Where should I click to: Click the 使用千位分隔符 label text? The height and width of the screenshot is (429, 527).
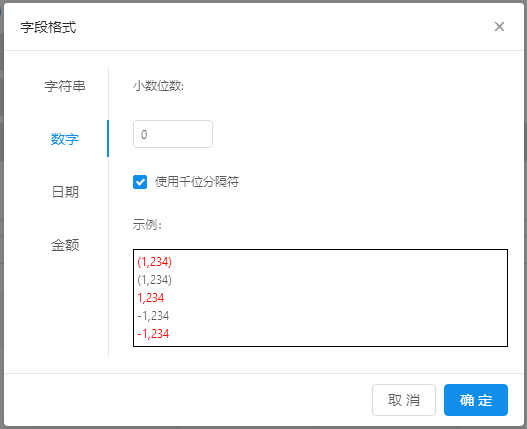197,182
